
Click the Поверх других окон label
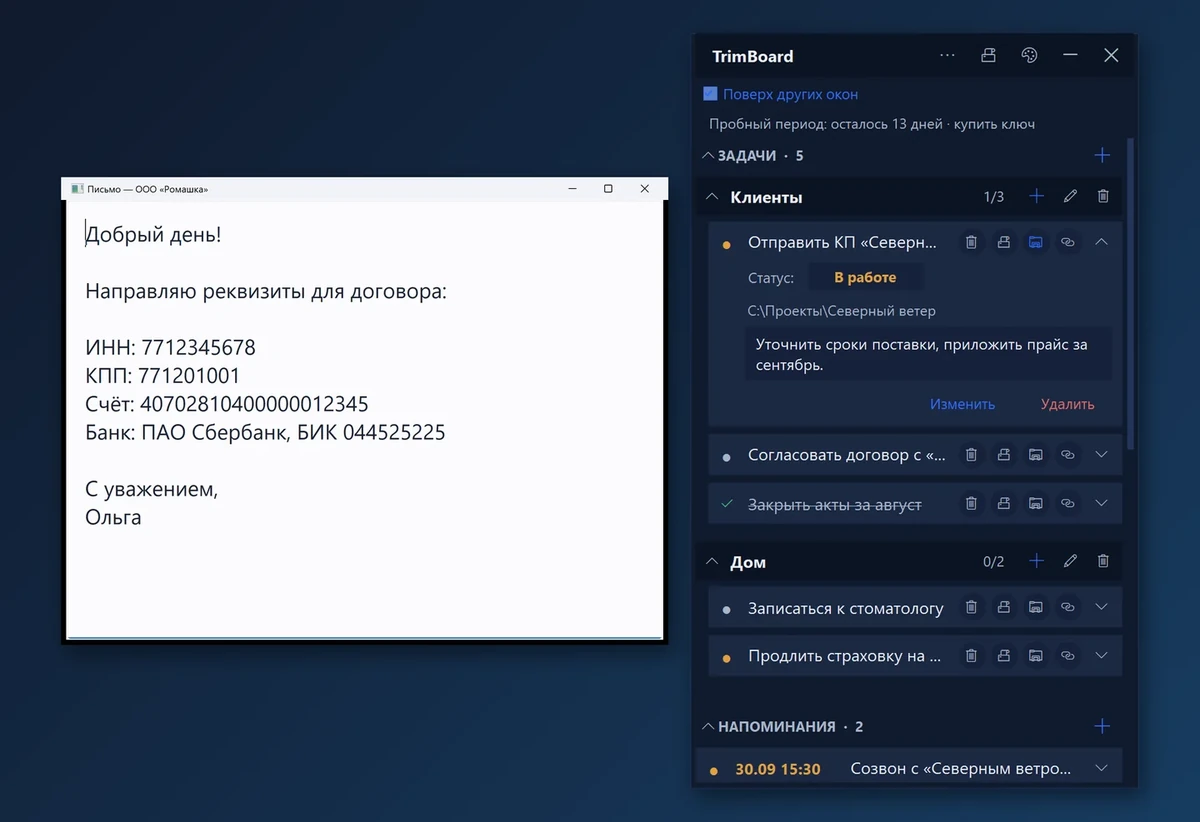click(x=790, y=94)
